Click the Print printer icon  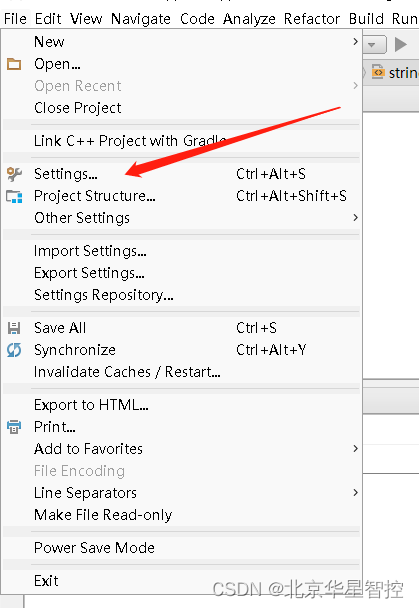click(x=14, y=427)
